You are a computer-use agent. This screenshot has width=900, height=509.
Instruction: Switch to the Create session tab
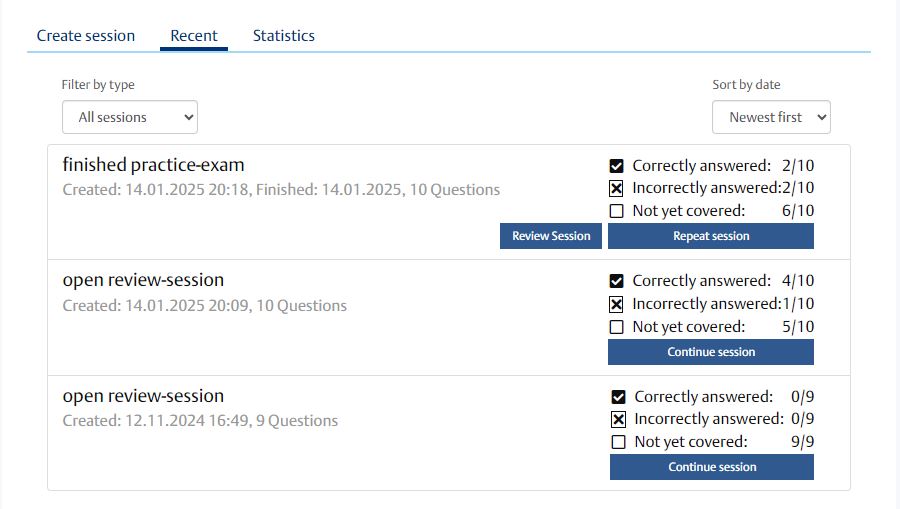86,36
